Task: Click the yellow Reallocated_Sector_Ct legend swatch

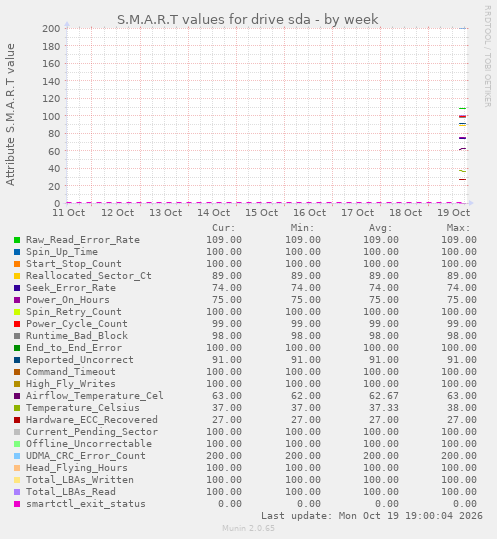Action: coord(17,276)
